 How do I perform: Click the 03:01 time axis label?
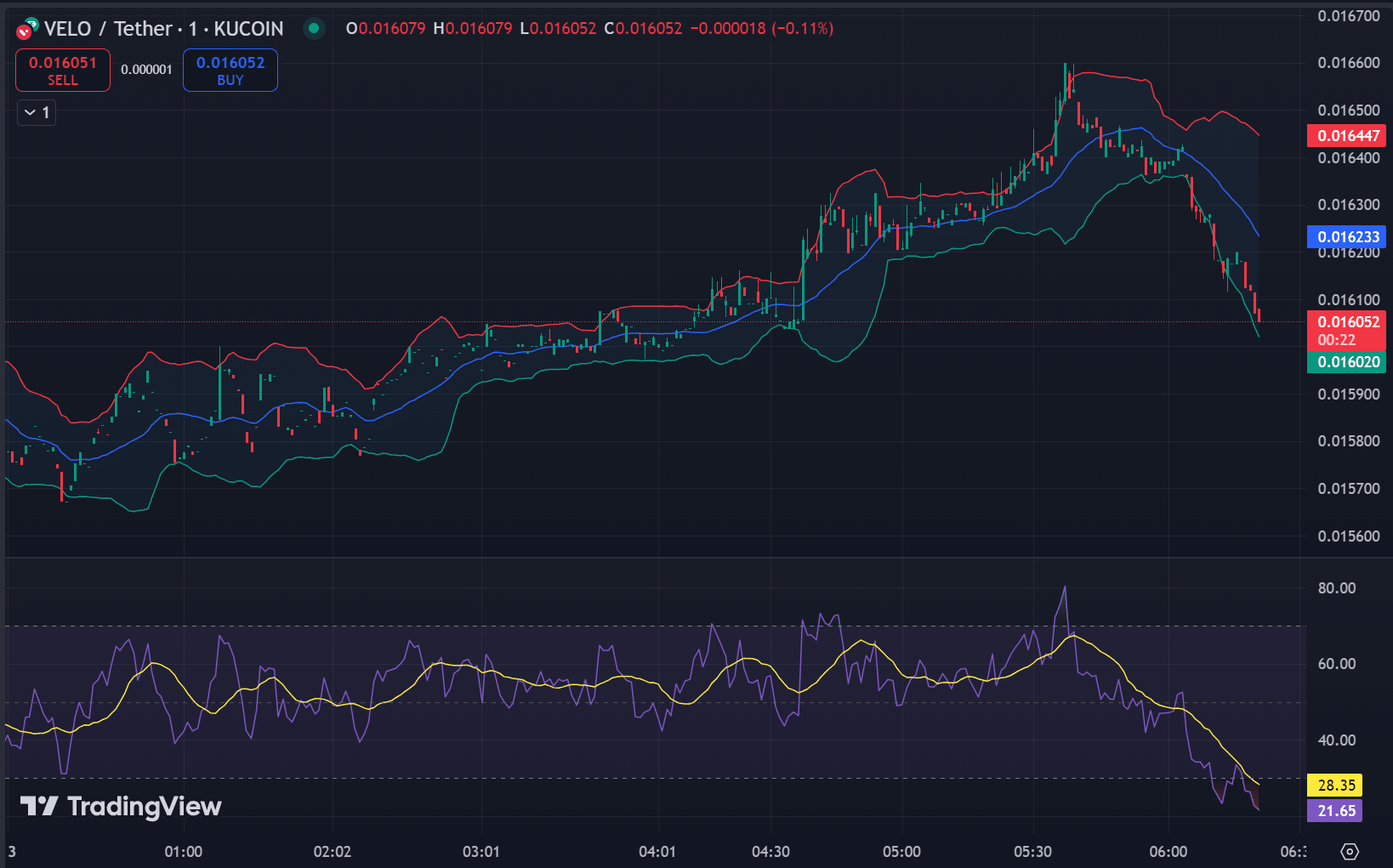tap(481, 852)
